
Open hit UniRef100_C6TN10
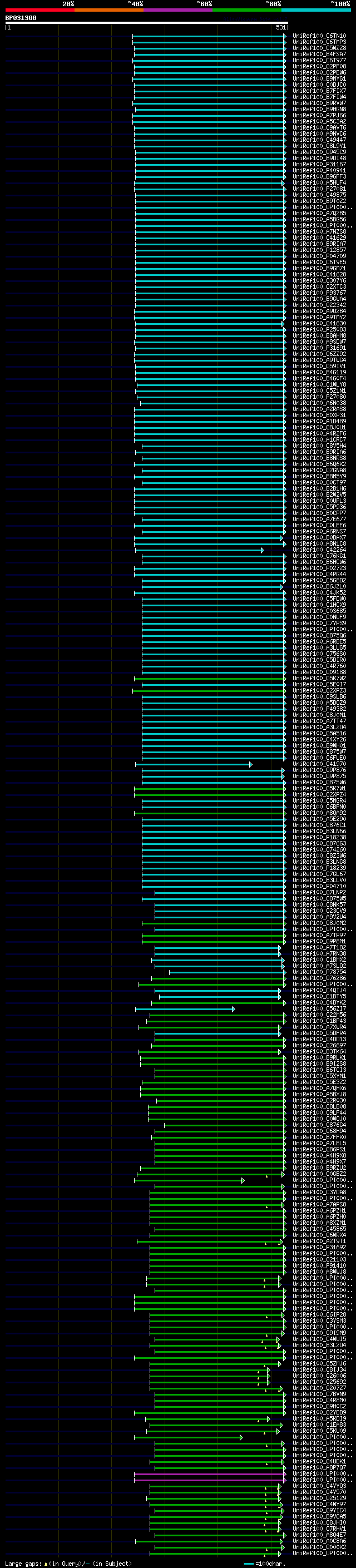319,36
